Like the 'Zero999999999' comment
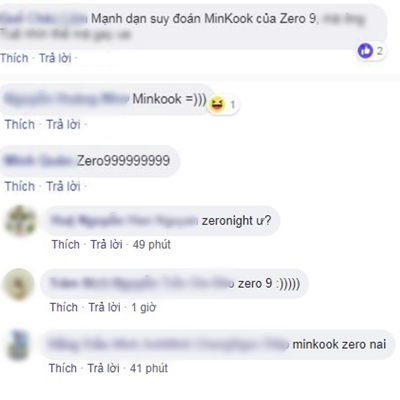Viewport: 400px width, 400px height. tap(20, 186)
